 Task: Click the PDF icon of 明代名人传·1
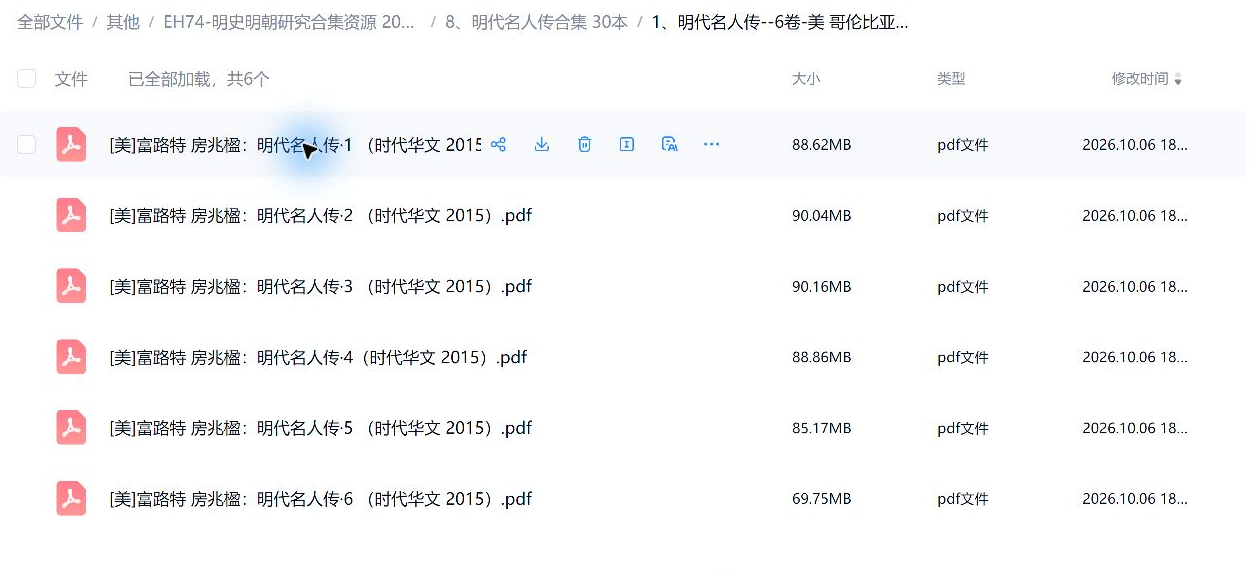(71, 144)
